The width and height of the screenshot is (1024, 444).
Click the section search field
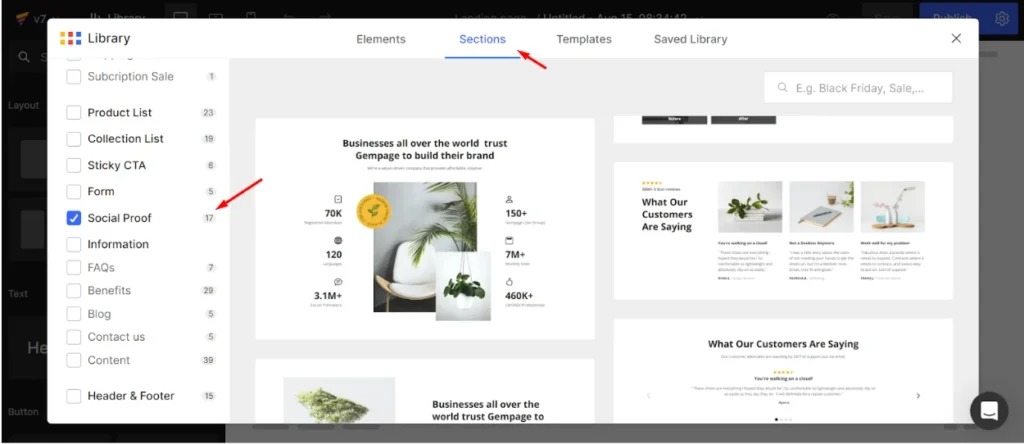click(x=858, y=87)
